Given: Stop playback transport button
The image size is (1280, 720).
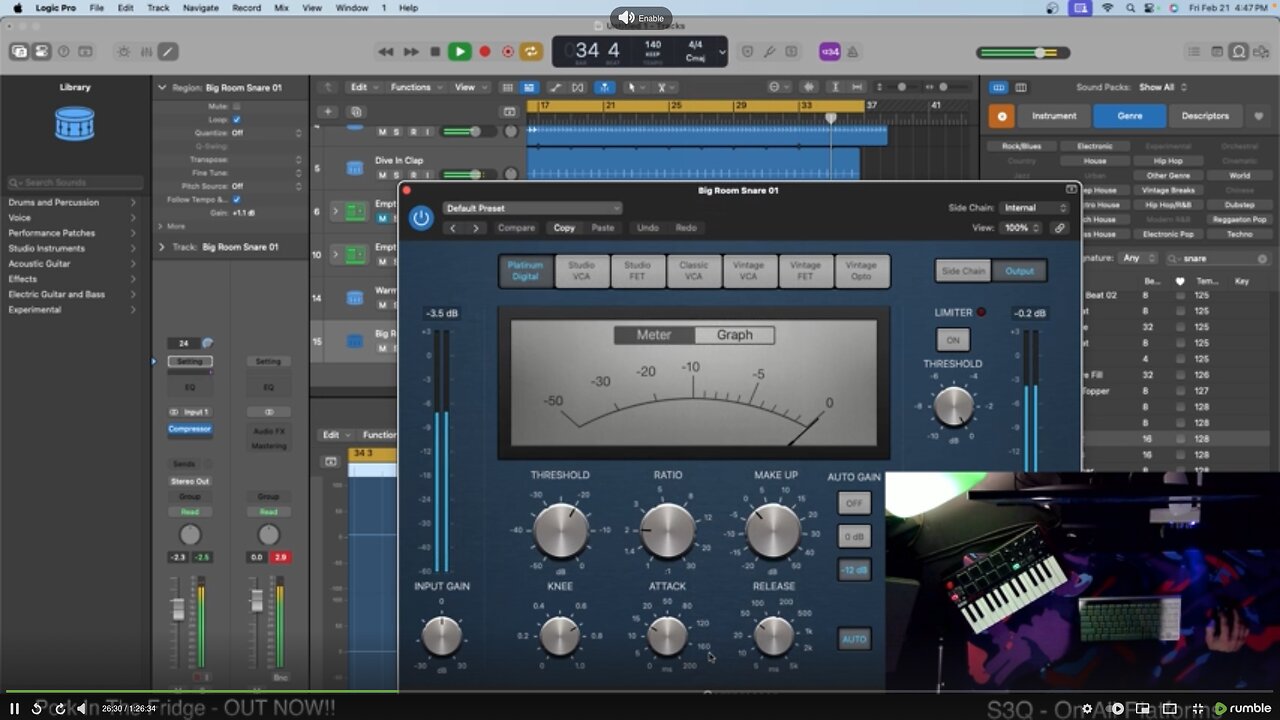Looking at the screenshot, I should 435,51.
